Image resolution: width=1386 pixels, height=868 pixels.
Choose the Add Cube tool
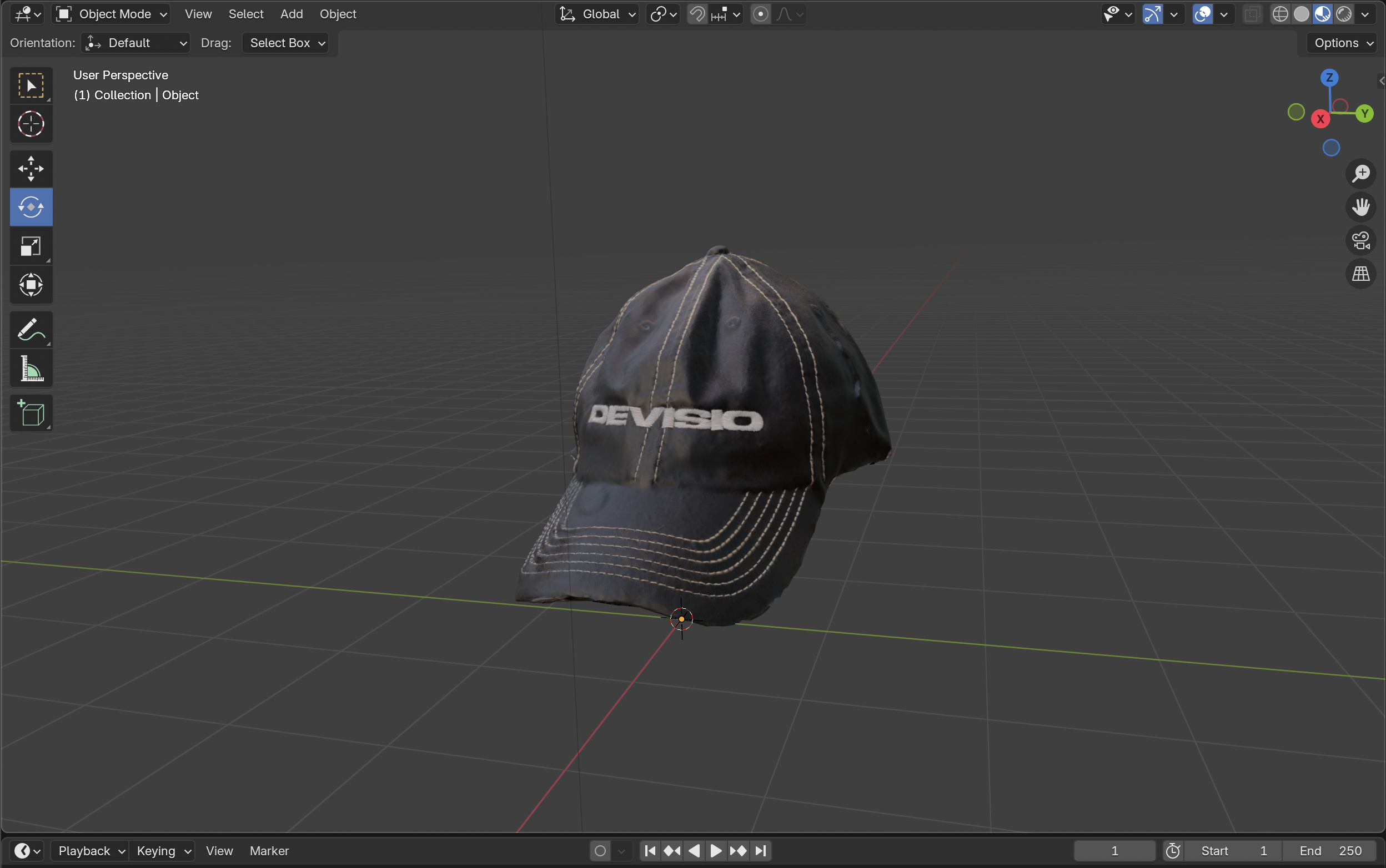pos(31,413)
